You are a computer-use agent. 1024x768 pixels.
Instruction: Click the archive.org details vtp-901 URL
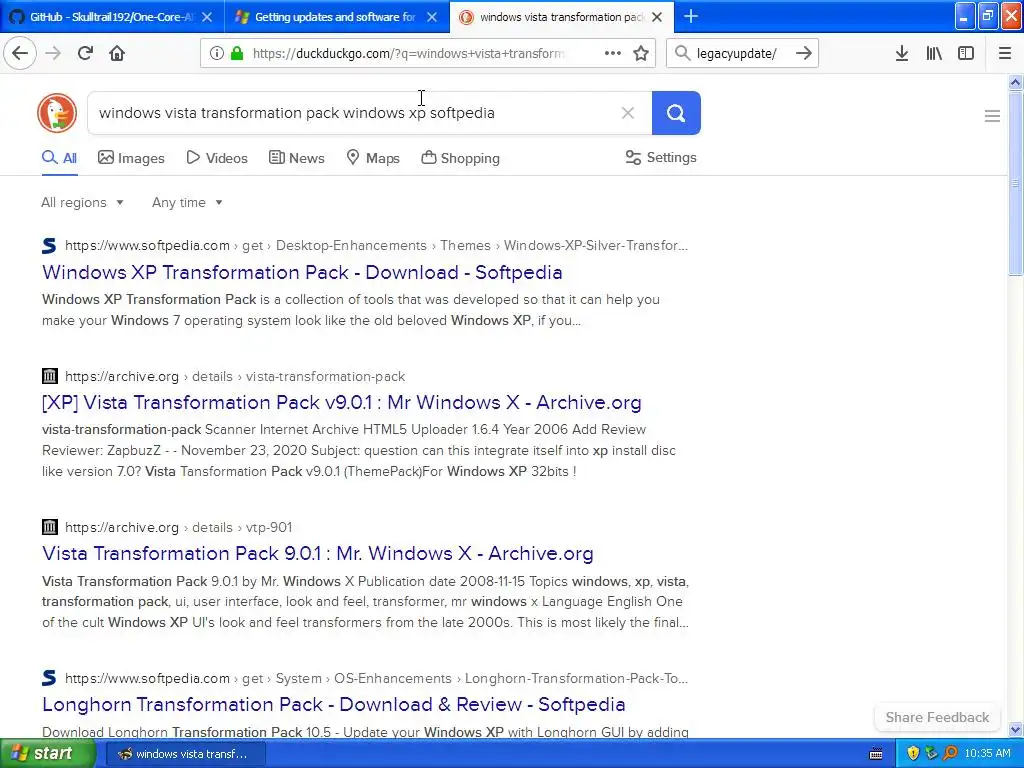coord(178,527)
